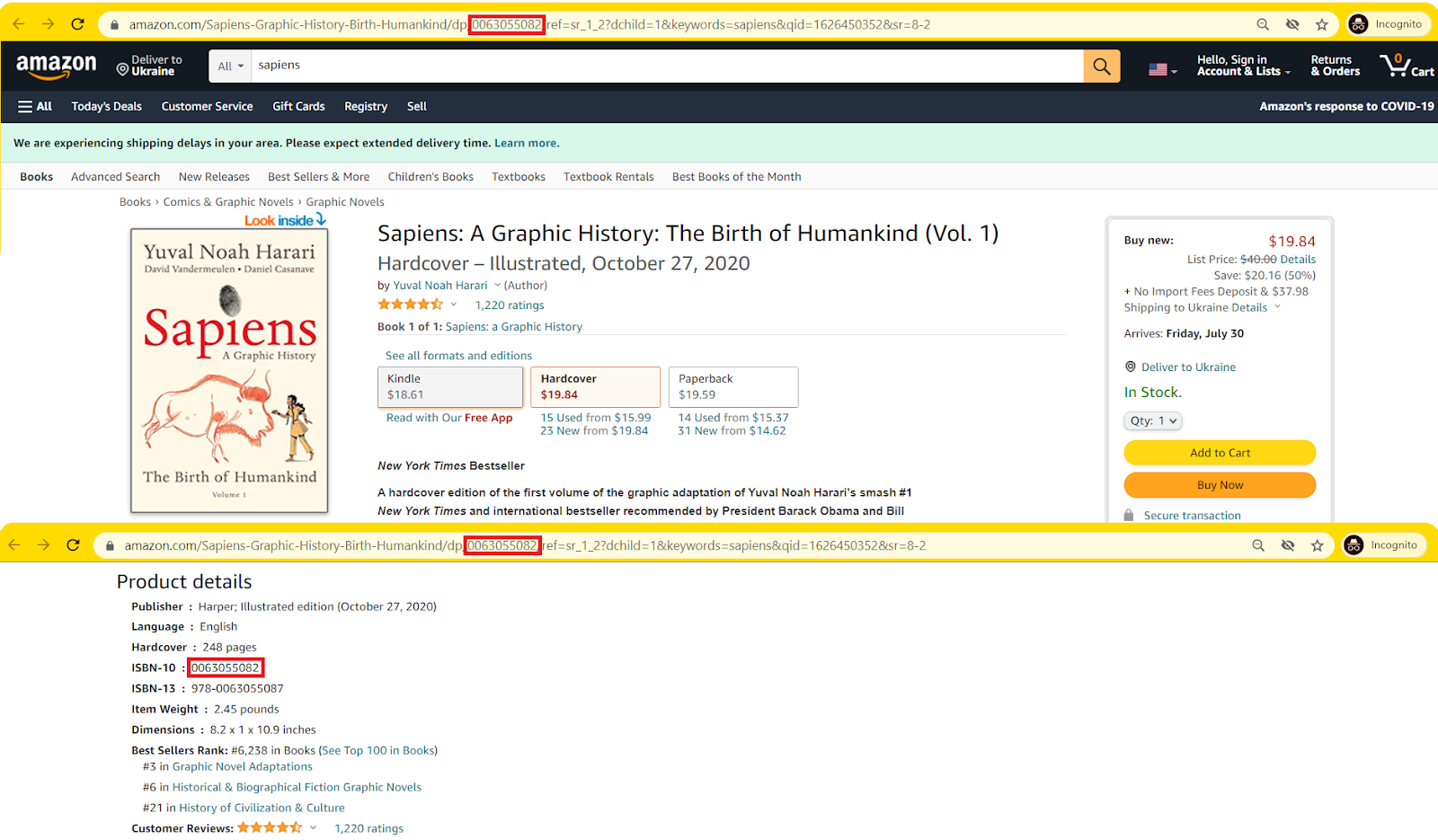Bookmark the page with top star icon
This screenshot has height=840, width=1438.
pyautogui.click(x=1322, y=25)
